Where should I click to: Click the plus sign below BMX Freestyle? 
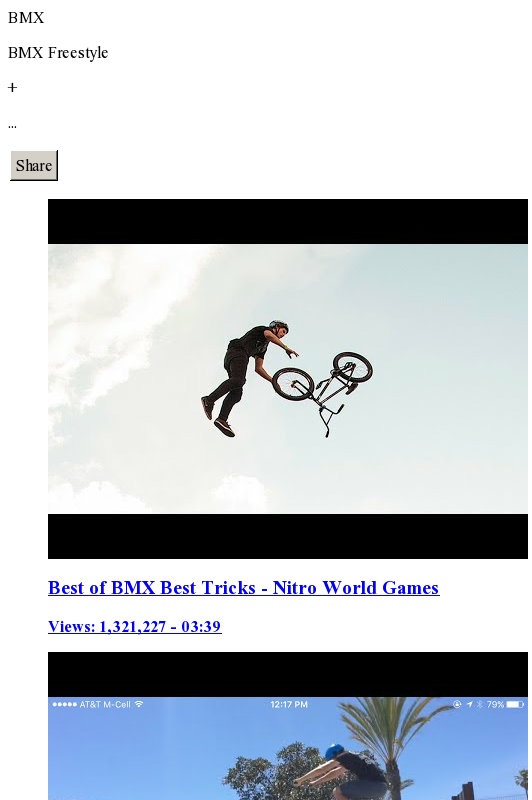(x=13, y=88)
